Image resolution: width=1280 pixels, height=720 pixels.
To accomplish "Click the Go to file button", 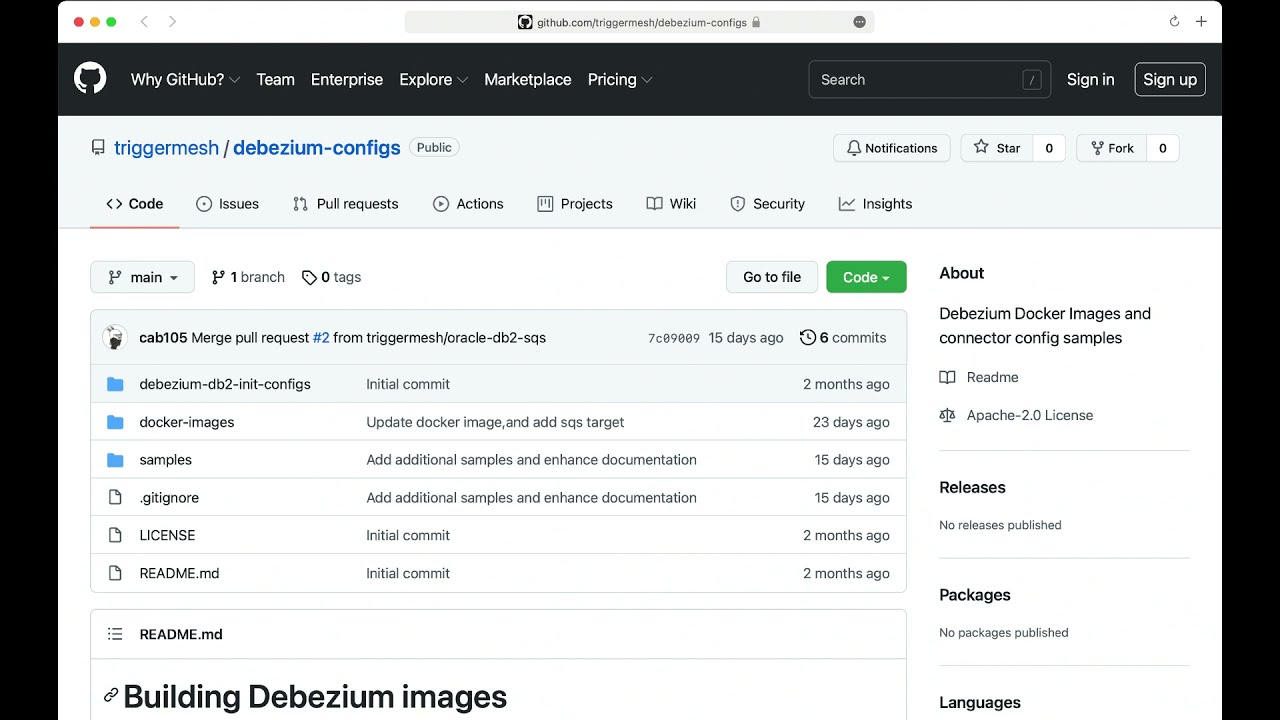I will [772, 277].
